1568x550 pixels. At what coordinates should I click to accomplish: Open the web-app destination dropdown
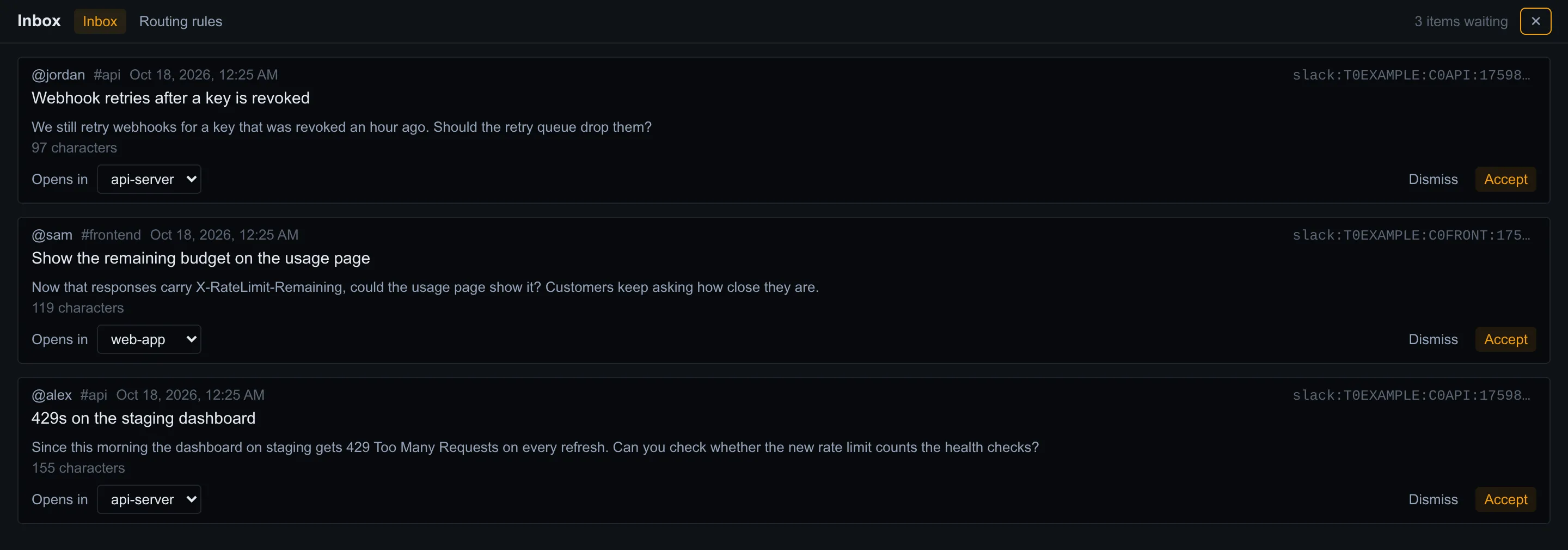point(149,339)
